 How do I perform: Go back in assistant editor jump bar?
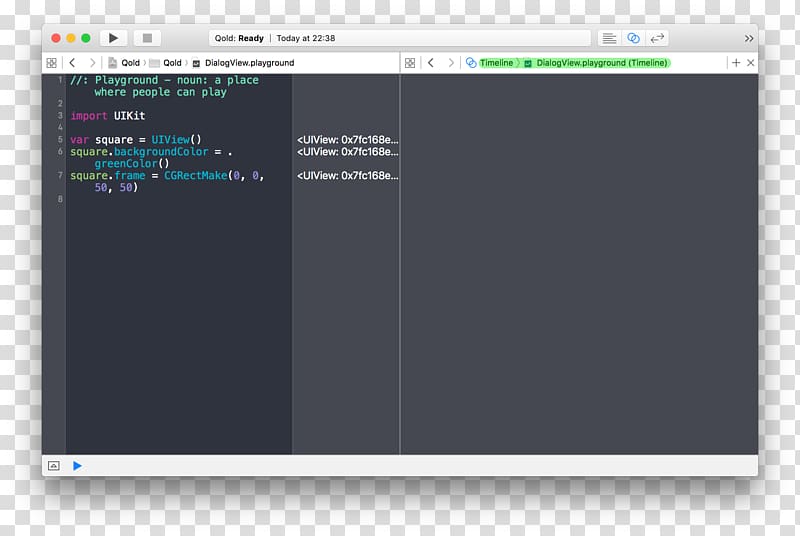point(431,63)
